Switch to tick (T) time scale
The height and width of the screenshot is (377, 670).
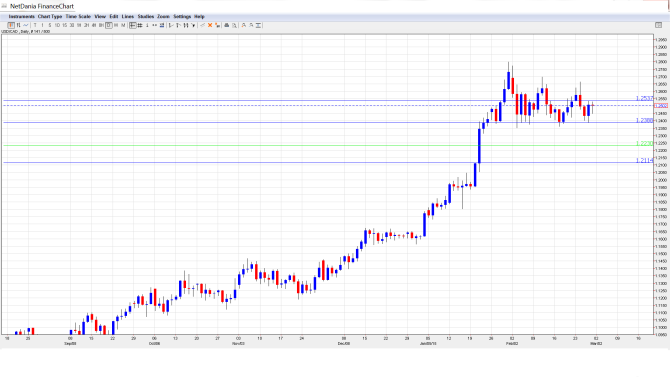pyautogui.click(x=35, y=26)
